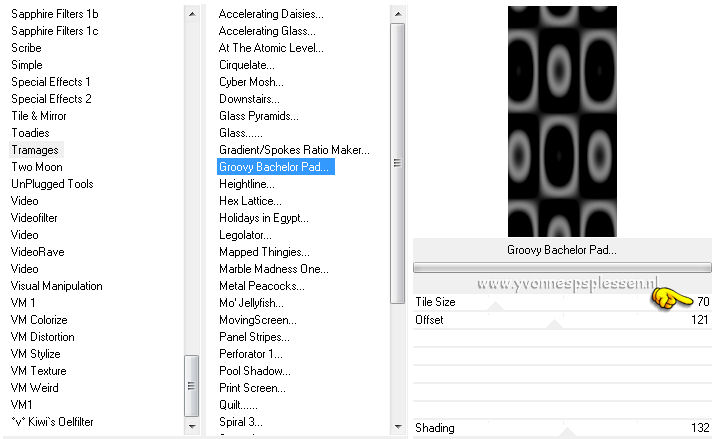
Task: Select the Videofilter category
Action: 34,218
